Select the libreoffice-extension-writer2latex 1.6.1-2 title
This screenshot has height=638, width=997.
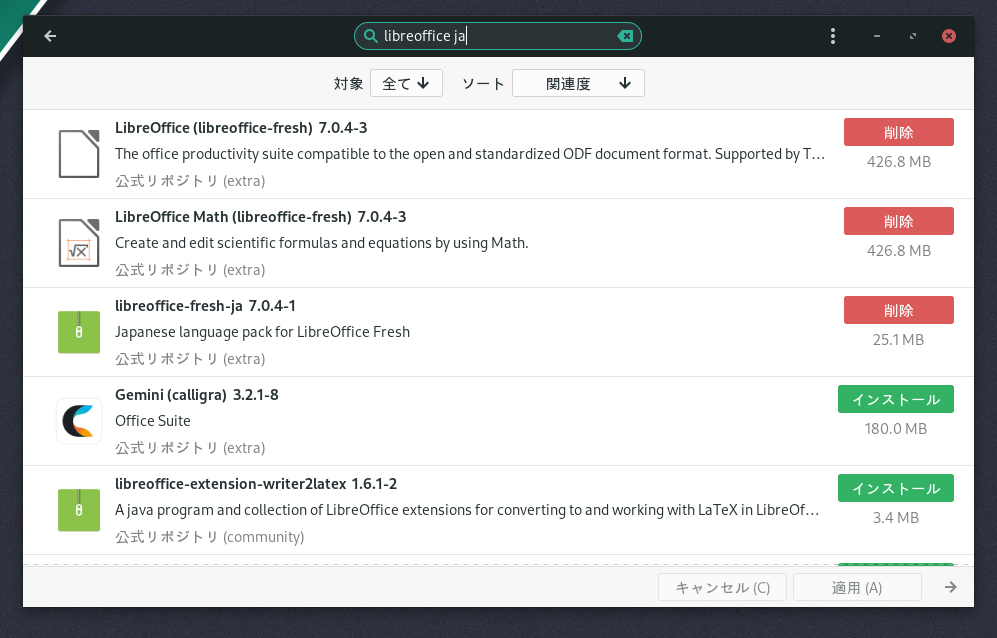[256, 484]
